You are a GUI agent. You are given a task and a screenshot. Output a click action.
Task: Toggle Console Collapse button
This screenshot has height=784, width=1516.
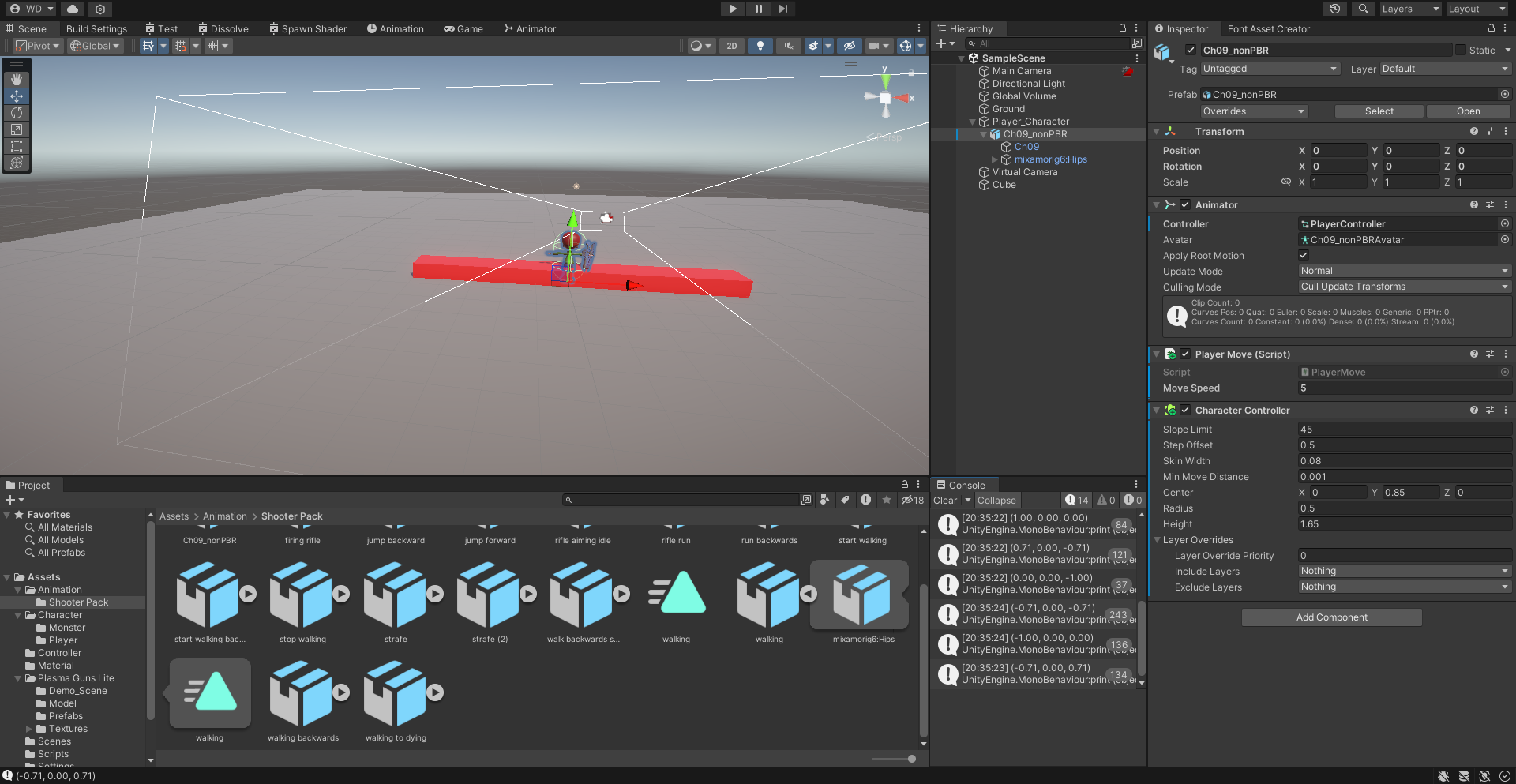[x=996, y=500]
